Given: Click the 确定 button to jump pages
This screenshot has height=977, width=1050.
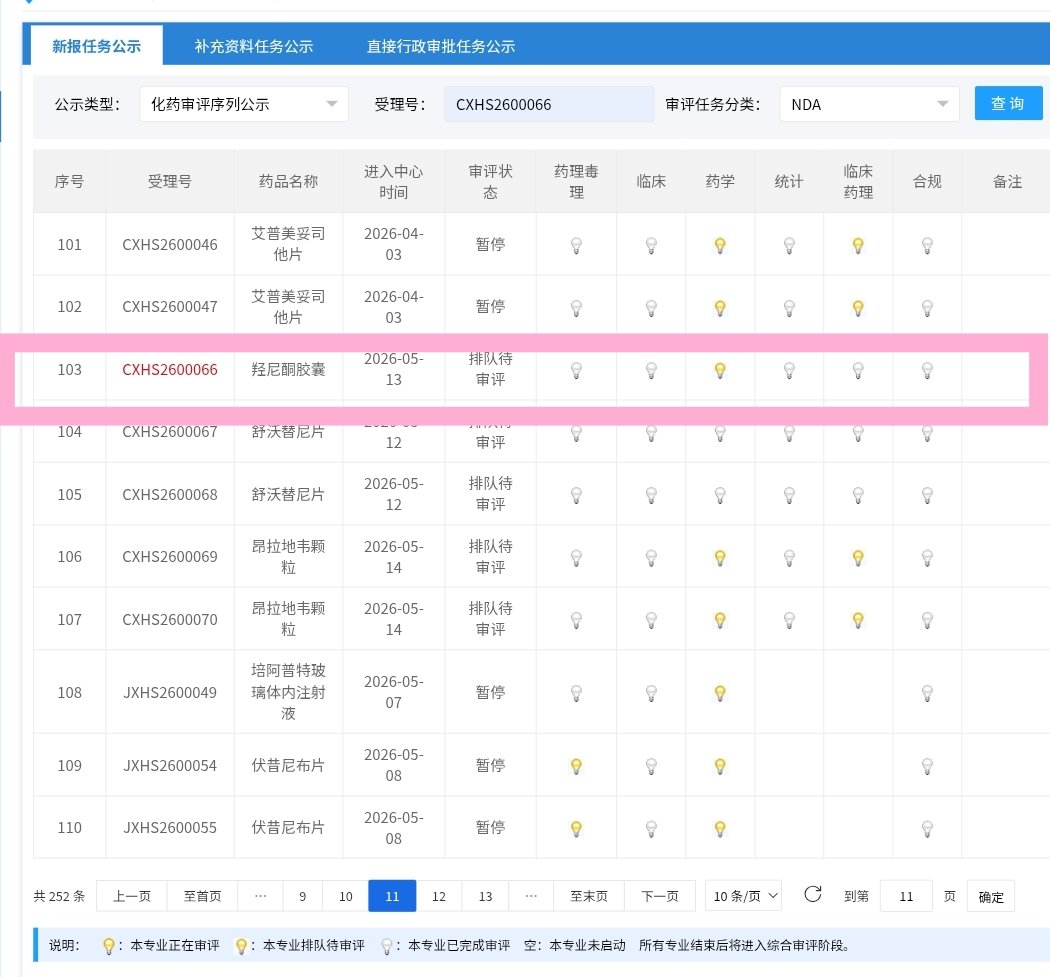Looking at the screenshot, I should [x=990, y=897].
